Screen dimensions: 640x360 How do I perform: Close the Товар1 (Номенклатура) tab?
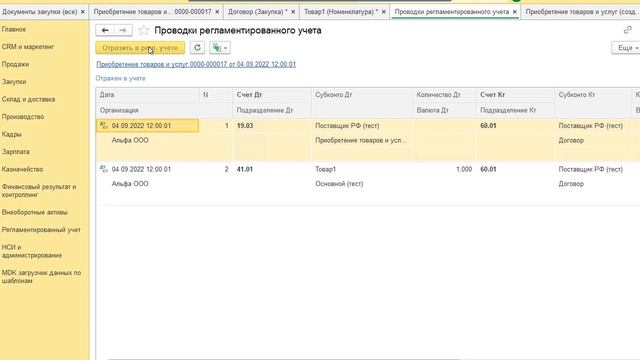coord(384,12)
